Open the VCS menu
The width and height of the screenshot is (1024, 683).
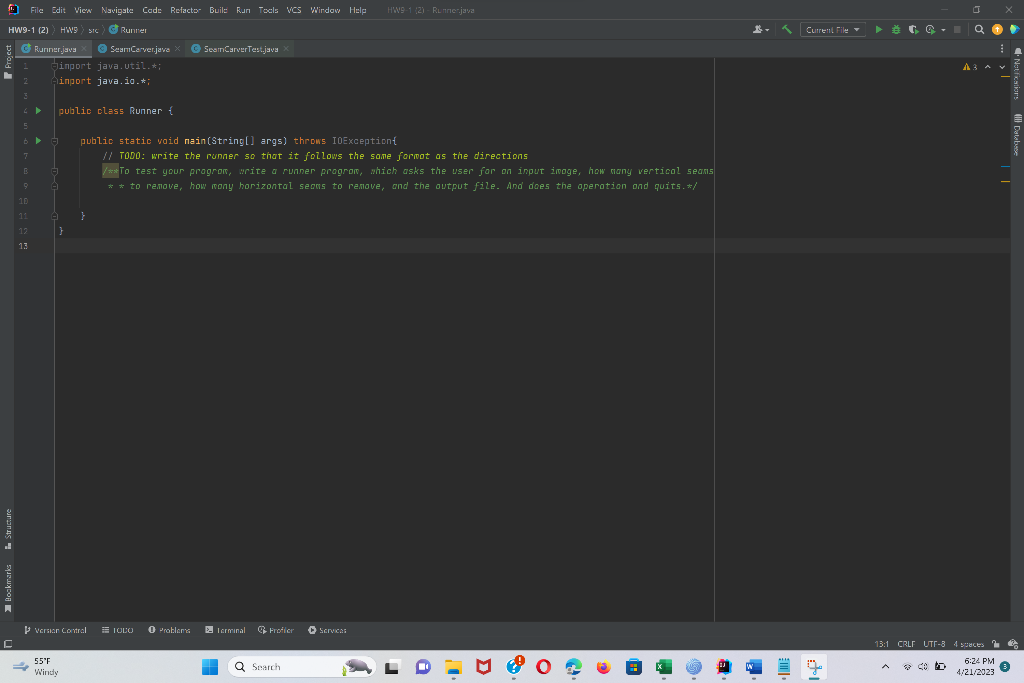[294, 10]
